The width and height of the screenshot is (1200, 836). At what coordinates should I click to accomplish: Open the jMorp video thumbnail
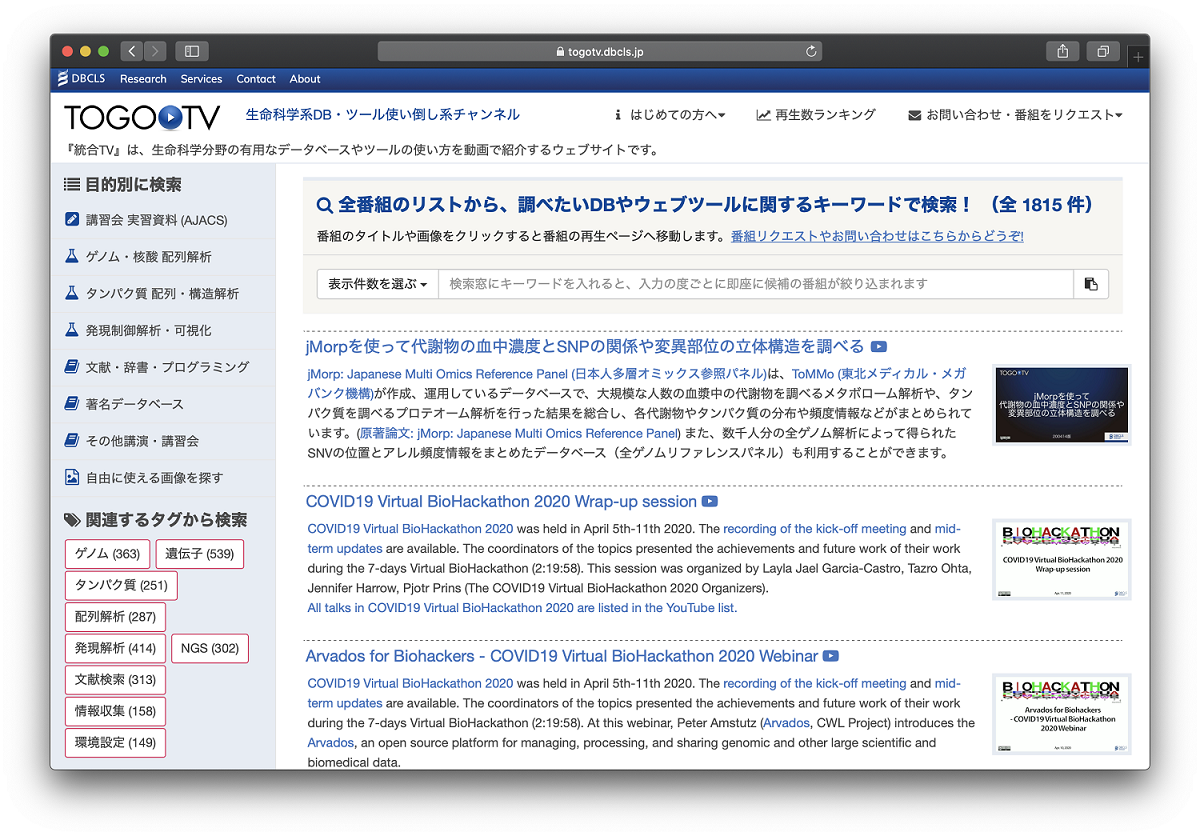pyautogui.click(x=1061, y=405)
